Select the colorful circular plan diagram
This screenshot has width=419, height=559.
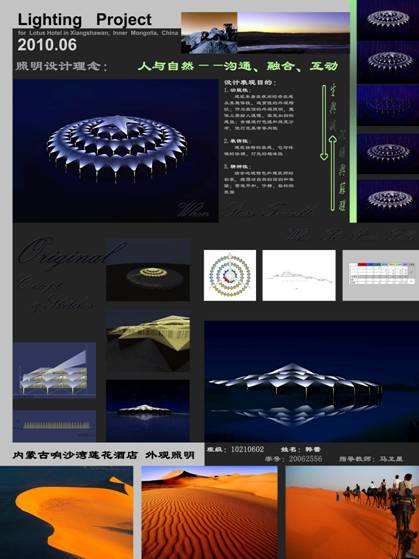230,275
